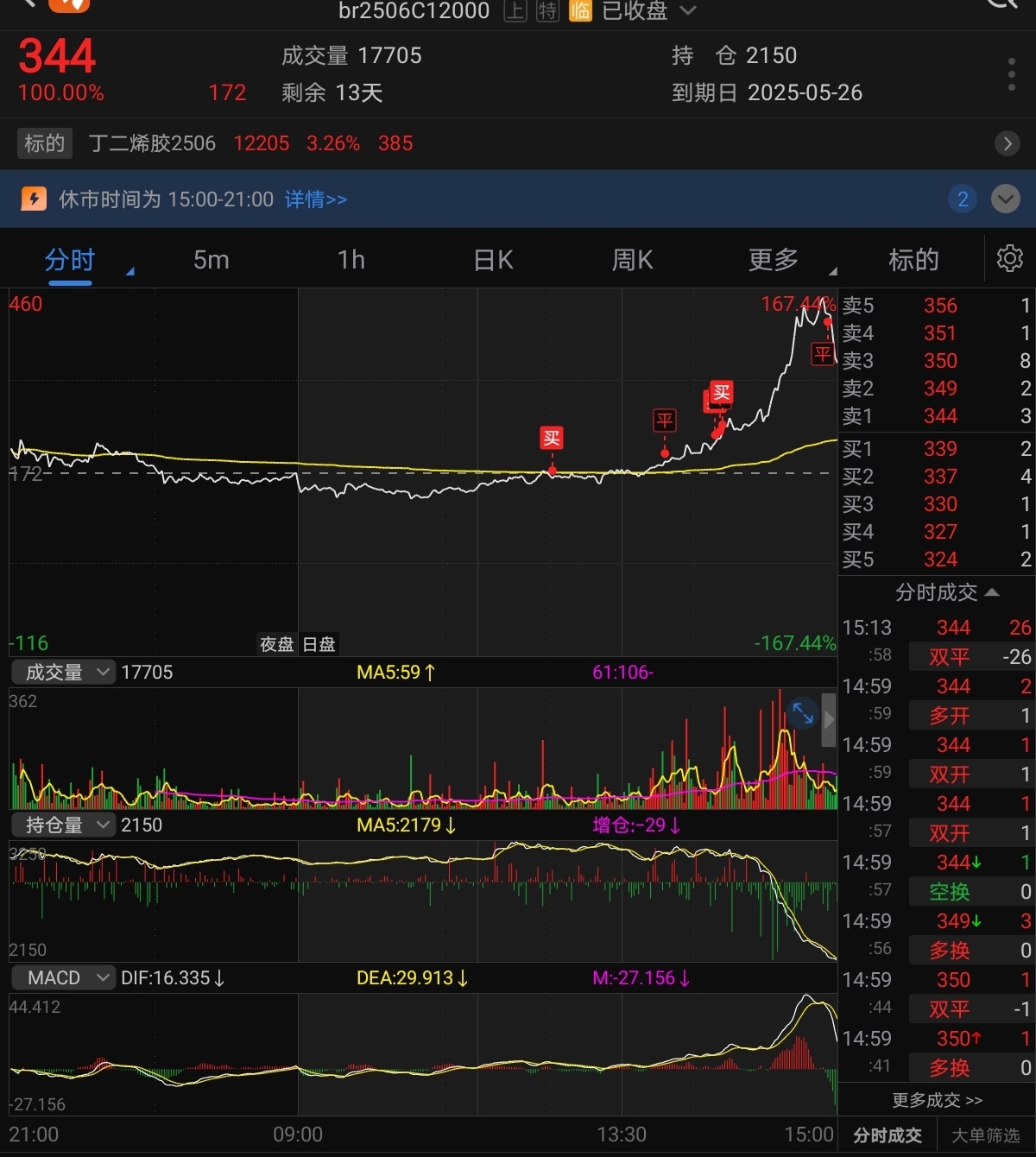Open chart settings gear icon

[1009, 258]
